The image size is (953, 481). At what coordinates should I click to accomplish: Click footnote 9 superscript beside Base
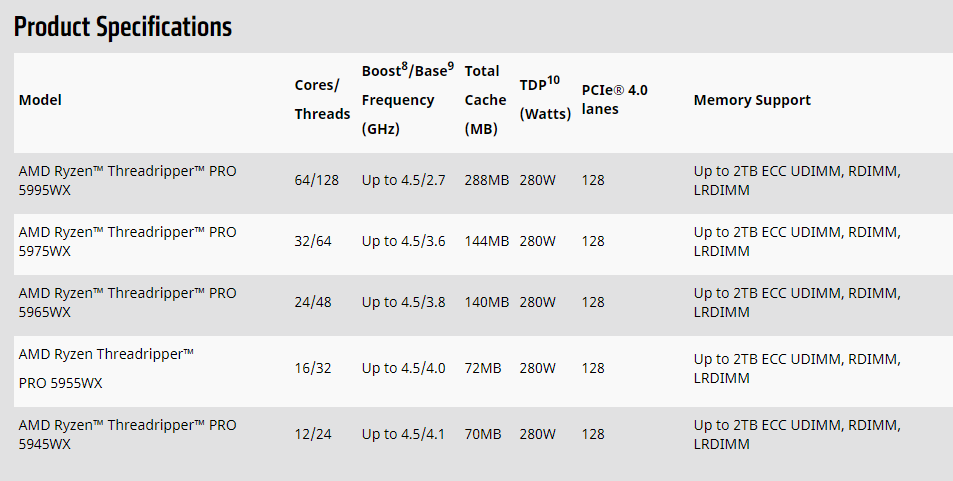[450, 67]
